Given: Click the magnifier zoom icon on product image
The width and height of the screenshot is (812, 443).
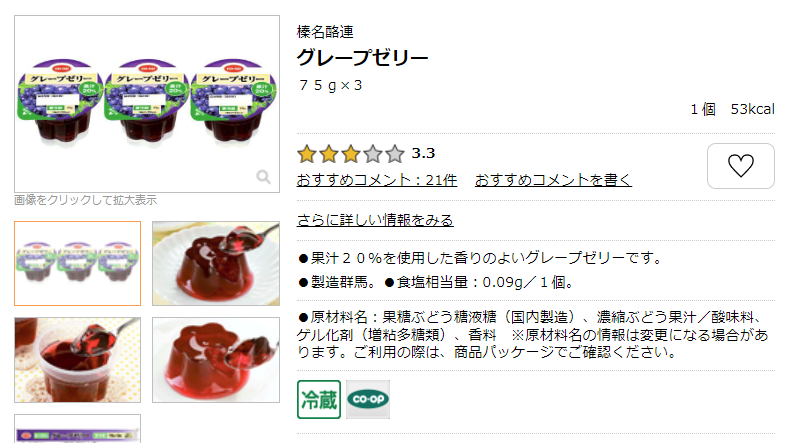Looking at the screenshot, I should coord(263,177).
